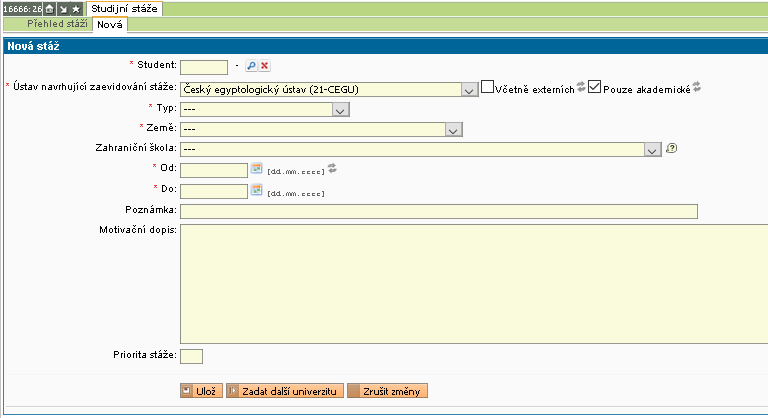
Task: Expand the Typ dropdown
Action: coord(340,110)
